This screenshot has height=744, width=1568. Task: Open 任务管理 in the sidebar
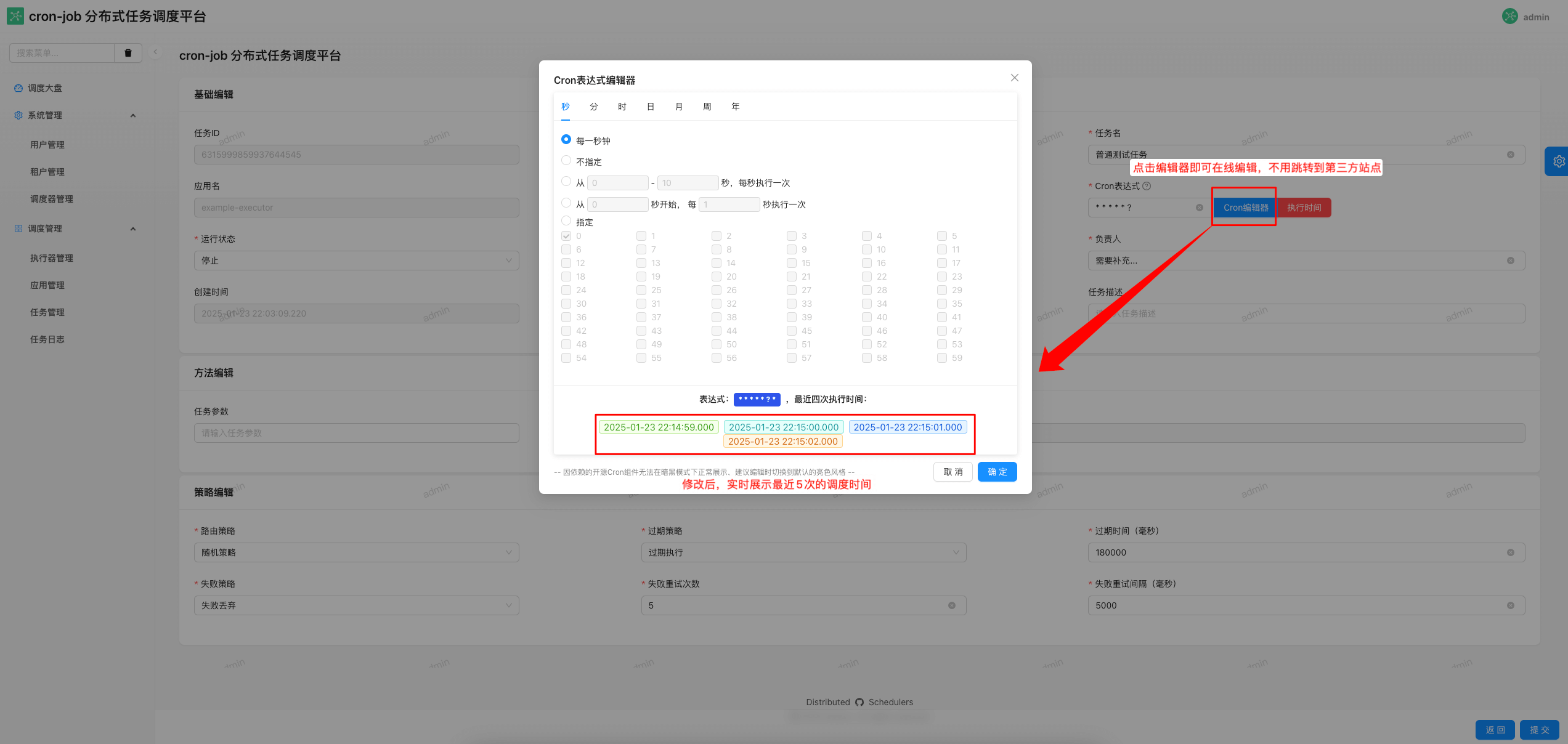coord(47,312)
